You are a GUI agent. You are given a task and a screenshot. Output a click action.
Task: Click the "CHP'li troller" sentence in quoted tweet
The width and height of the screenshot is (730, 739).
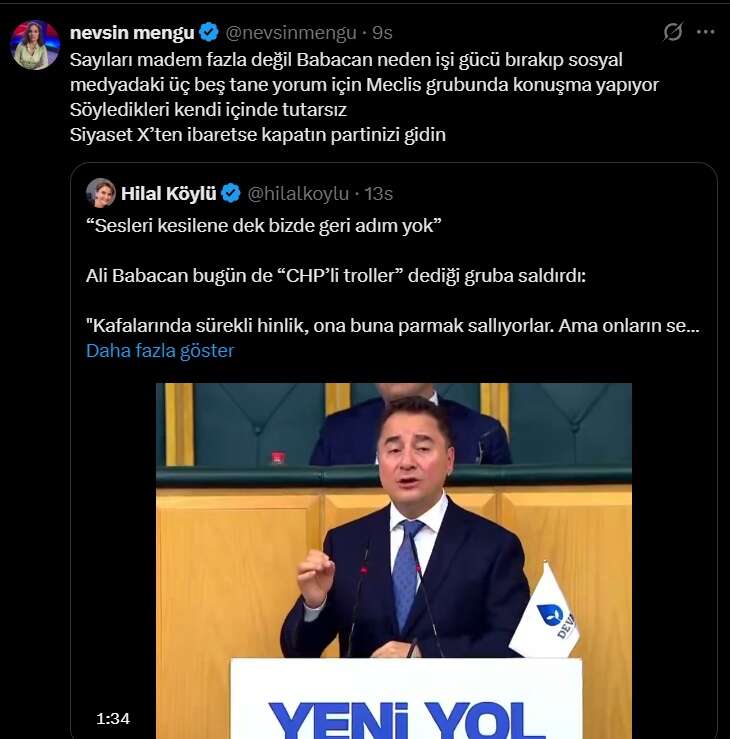(x=335, y=275)
